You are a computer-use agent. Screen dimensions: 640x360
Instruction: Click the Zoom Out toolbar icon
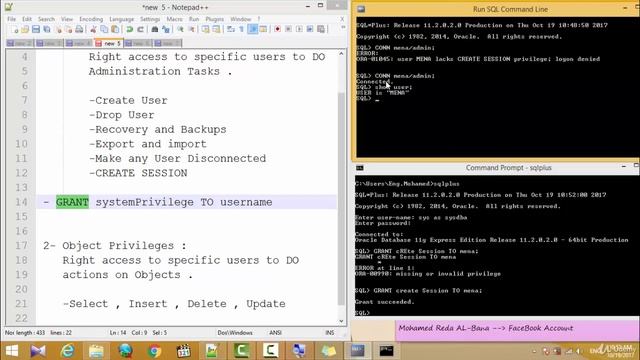191,29
